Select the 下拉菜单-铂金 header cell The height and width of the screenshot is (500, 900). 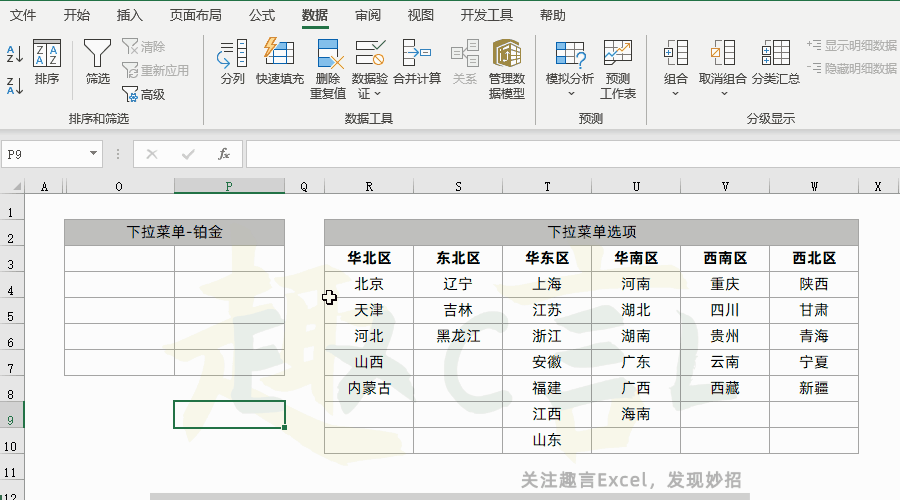[x=174, y=232]
